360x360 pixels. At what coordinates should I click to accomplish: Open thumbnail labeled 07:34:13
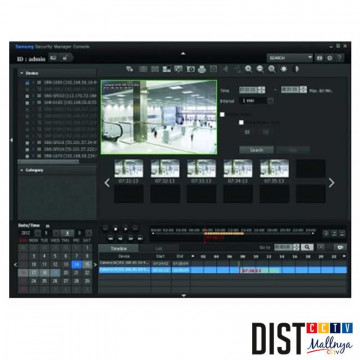(x=238, y=168)
